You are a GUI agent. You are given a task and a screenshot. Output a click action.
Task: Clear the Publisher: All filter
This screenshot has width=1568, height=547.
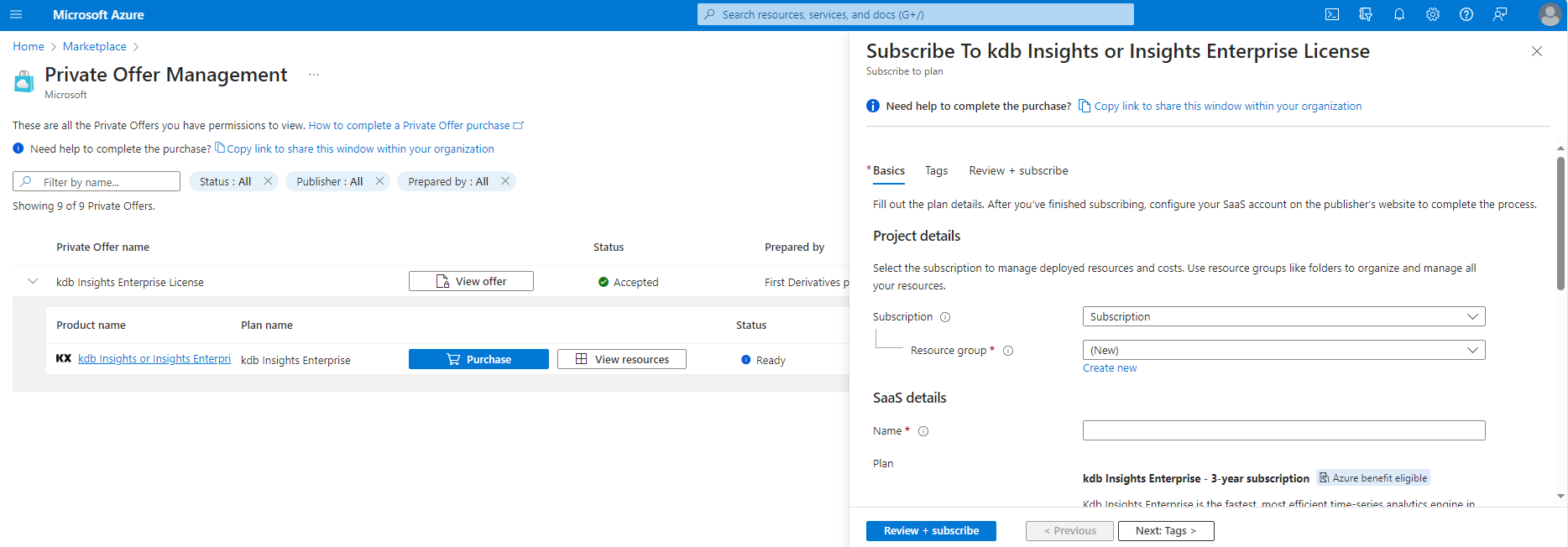(x=379, y=181)
